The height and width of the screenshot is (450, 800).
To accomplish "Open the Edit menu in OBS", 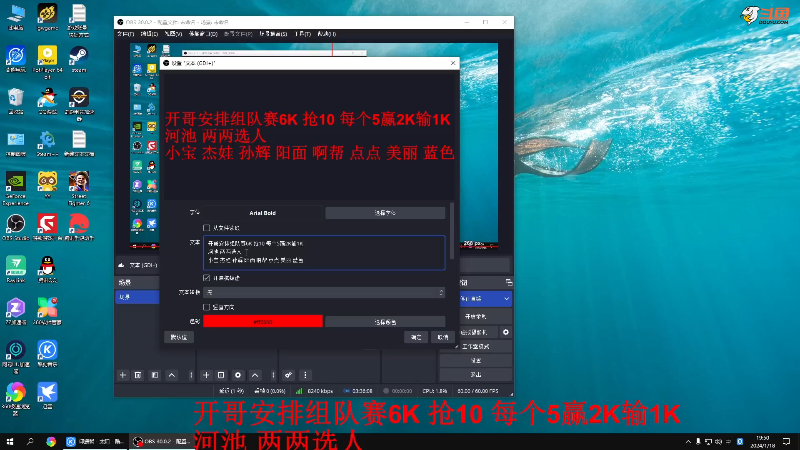I will coord(149,34).
